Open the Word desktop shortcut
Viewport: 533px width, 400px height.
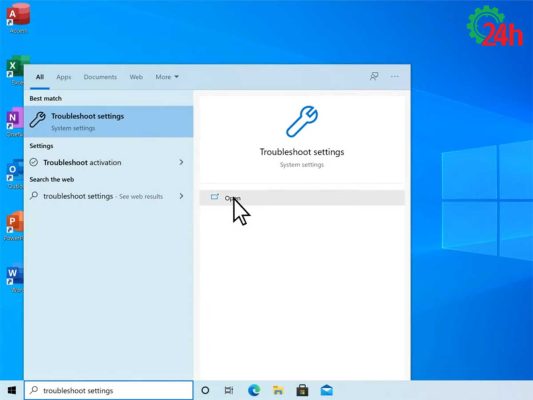point(15,277)
